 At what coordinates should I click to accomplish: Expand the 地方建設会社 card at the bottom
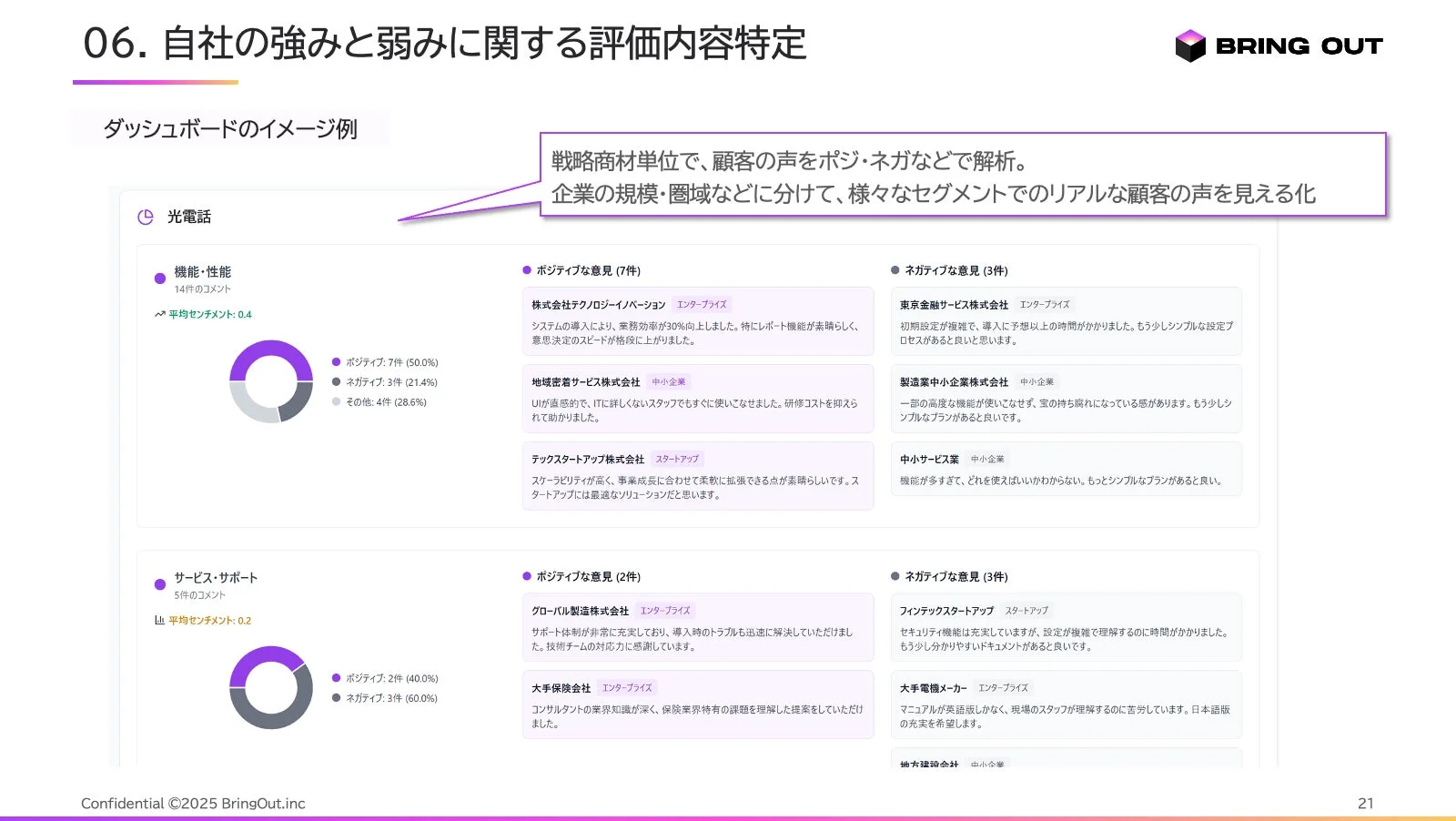(x=928, y=765)
